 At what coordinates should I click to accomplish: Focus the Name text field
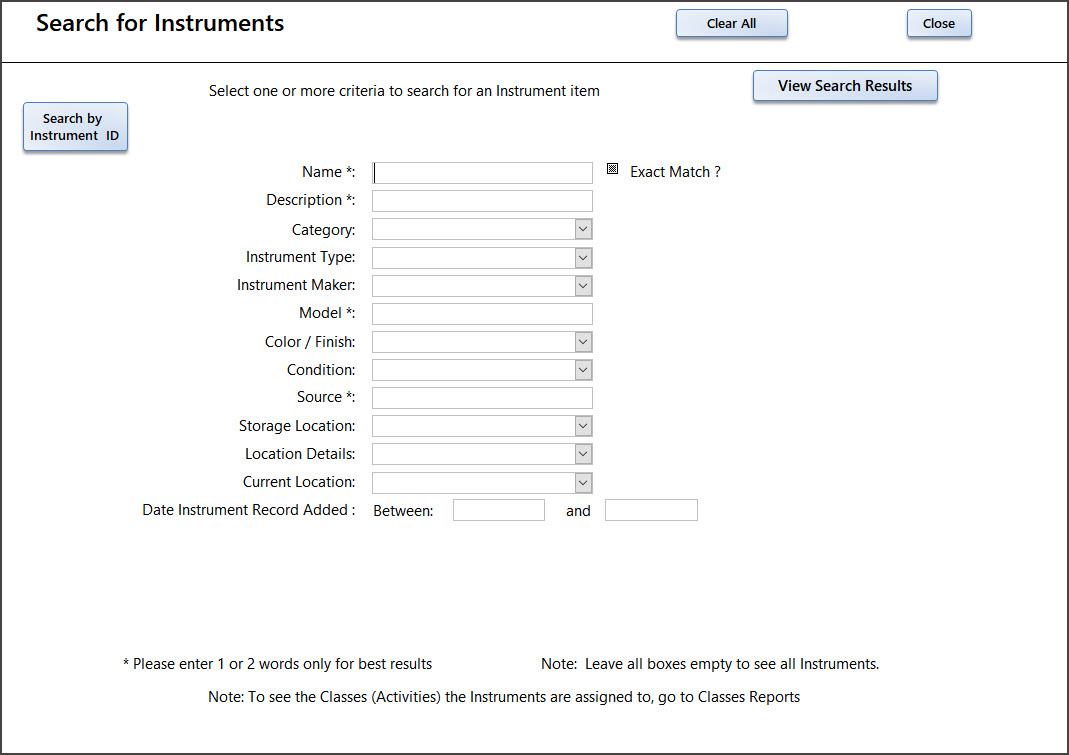click(482, 173)
